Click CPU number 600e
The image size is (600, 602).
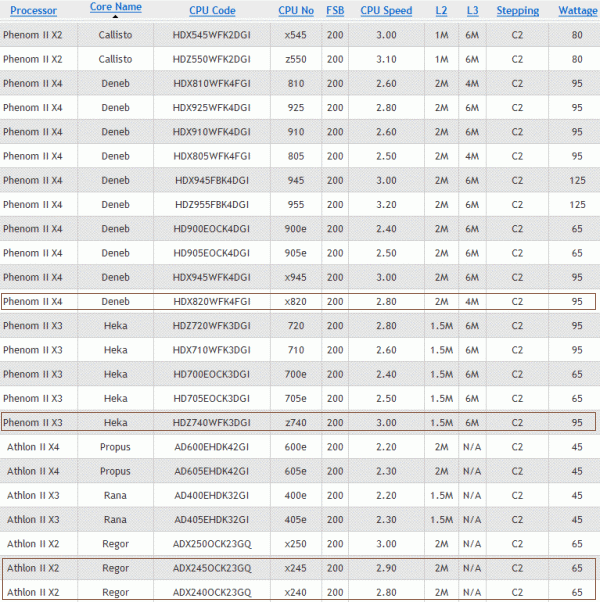pyautogui.click(x=296, y=447)
